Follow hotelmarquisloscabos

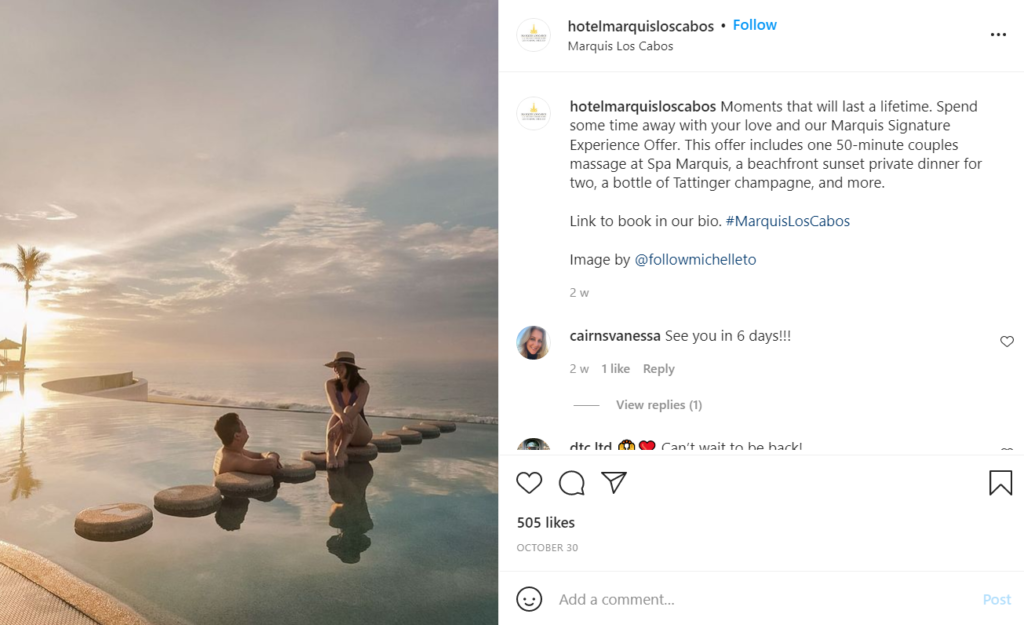click(x=754, y=26)
